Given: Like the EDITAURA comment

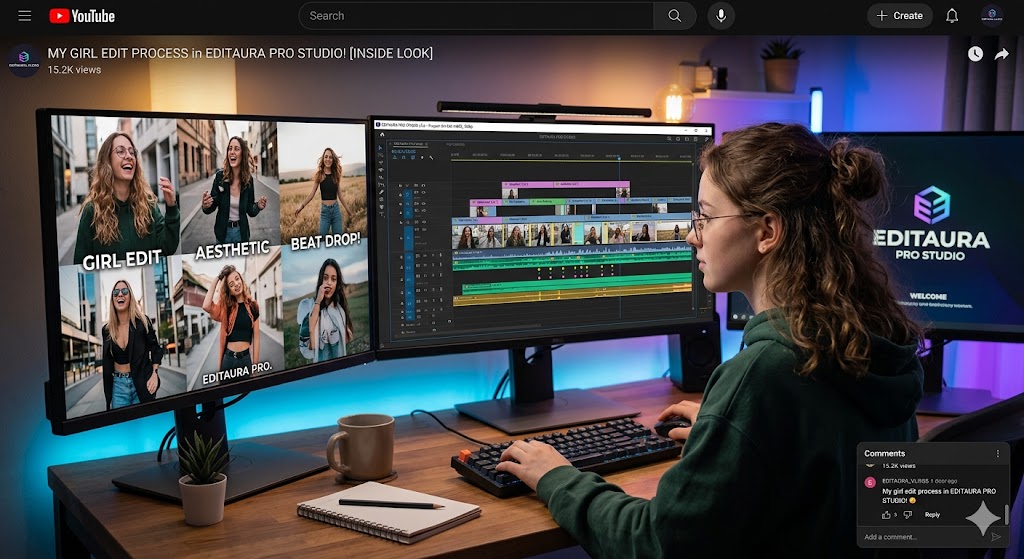Looking at the screenshot, I should [886, 515].
